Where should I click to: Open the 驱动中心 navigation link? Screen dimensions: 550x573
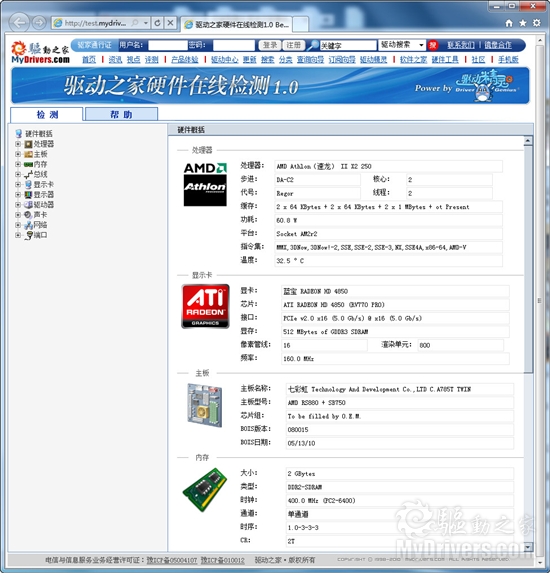(225, 60)
